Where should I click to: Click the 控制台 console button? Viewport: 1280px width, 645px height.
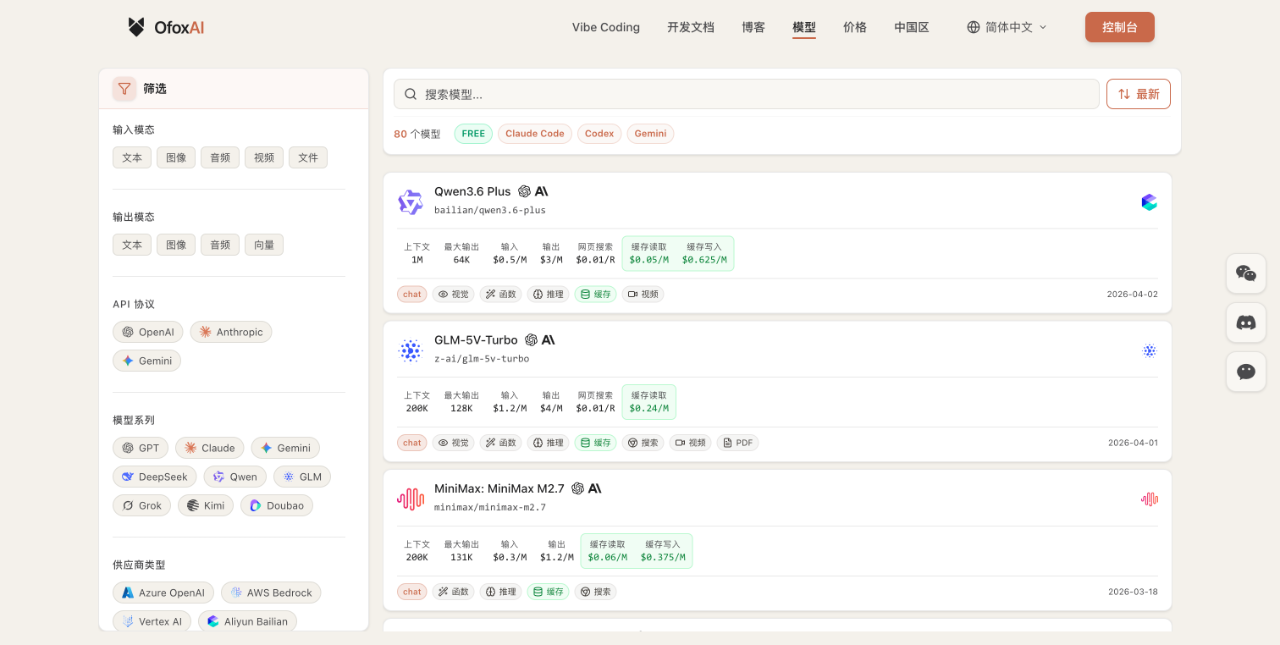coord(1119,27)
